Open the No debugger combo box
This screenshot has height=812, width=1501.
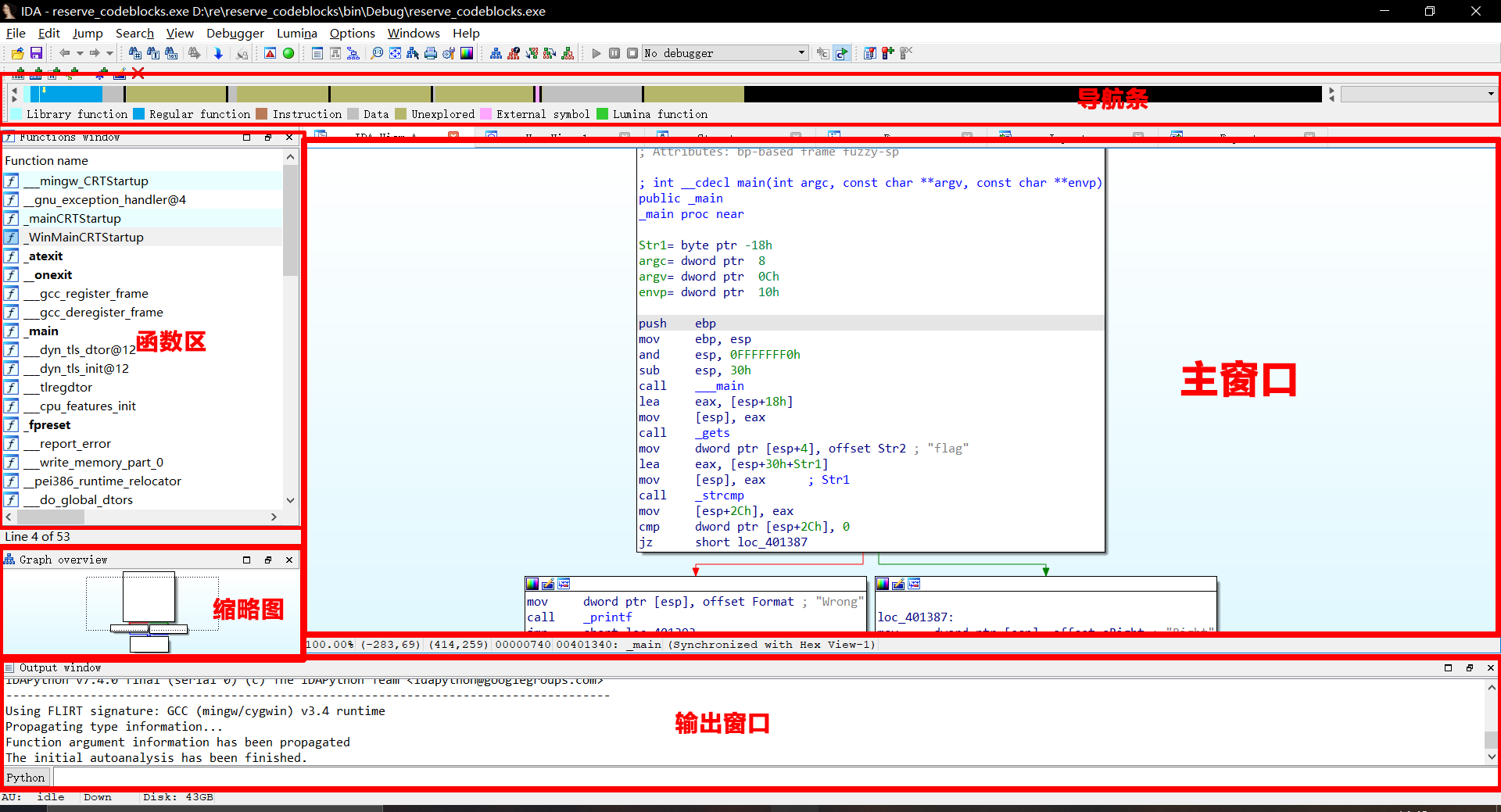[x=725, y=53]
